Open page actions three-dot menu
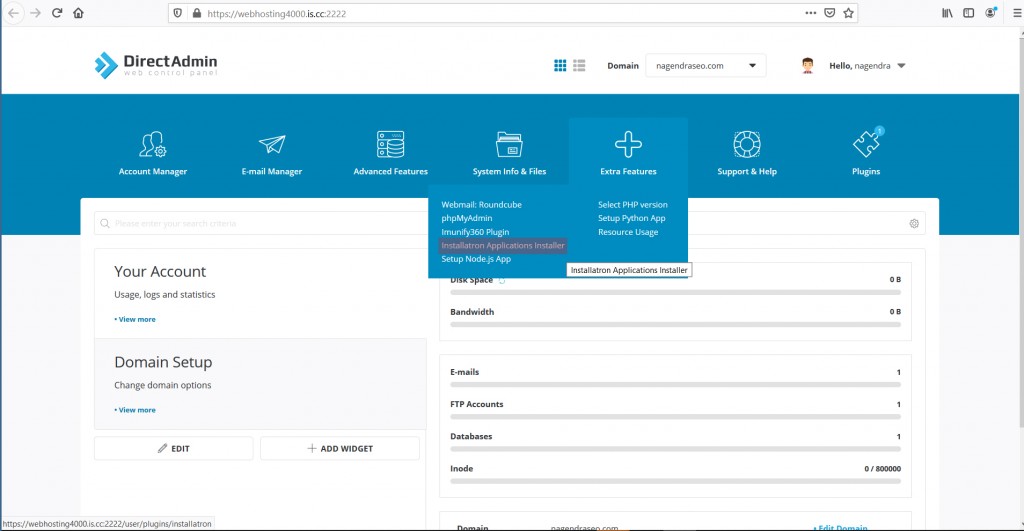 tap(810, 13)
